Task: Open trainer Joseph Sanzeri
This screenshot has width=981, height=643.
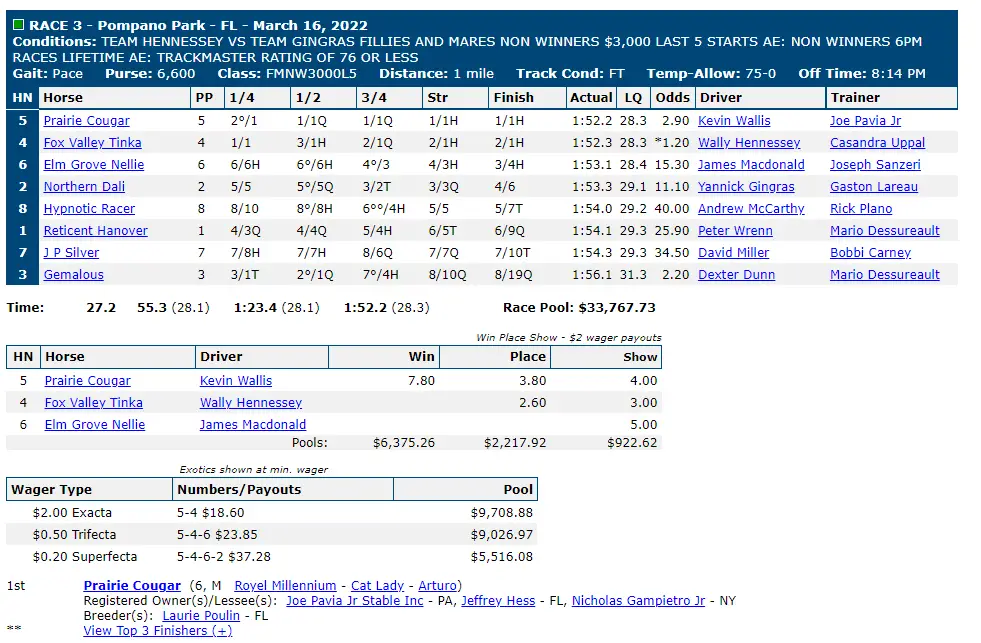Action: tap(875, 165)
